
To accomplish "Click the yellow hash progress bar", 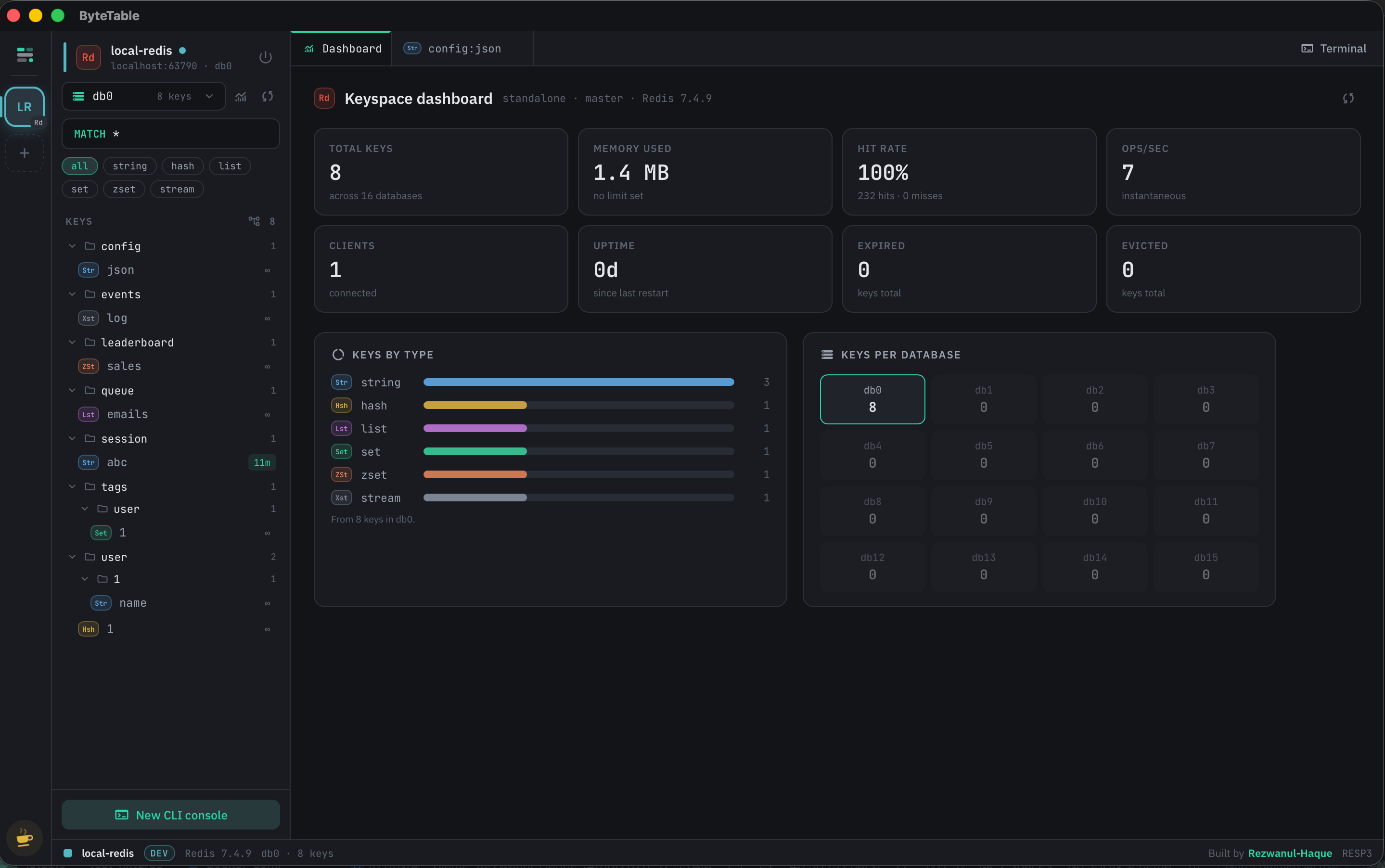I will [475, 405].
